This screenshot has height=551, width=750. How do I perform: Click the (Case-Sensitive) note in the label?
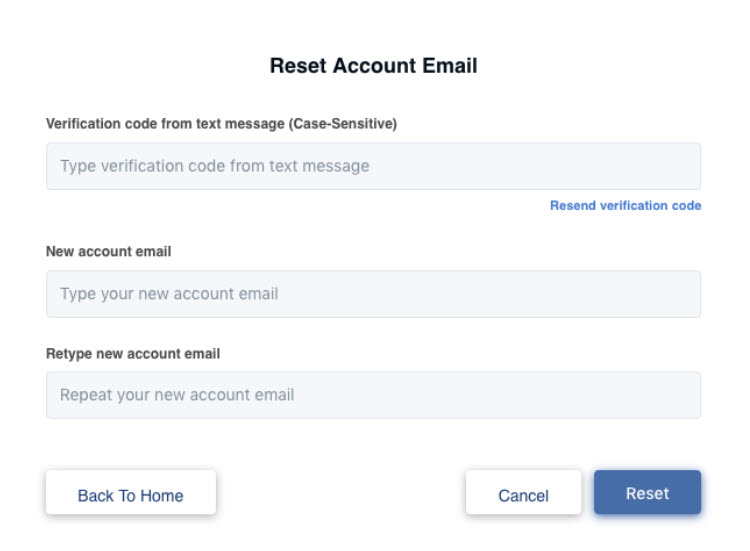pyautogui.click(x=342, y=124)
